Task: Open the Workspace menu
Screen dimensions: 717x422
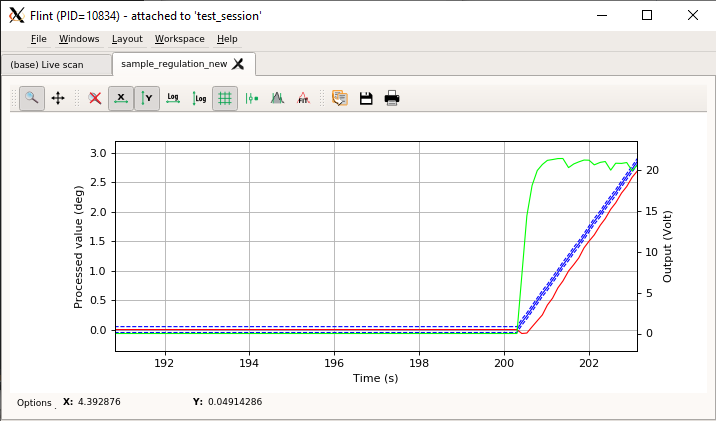Action: 179,39
